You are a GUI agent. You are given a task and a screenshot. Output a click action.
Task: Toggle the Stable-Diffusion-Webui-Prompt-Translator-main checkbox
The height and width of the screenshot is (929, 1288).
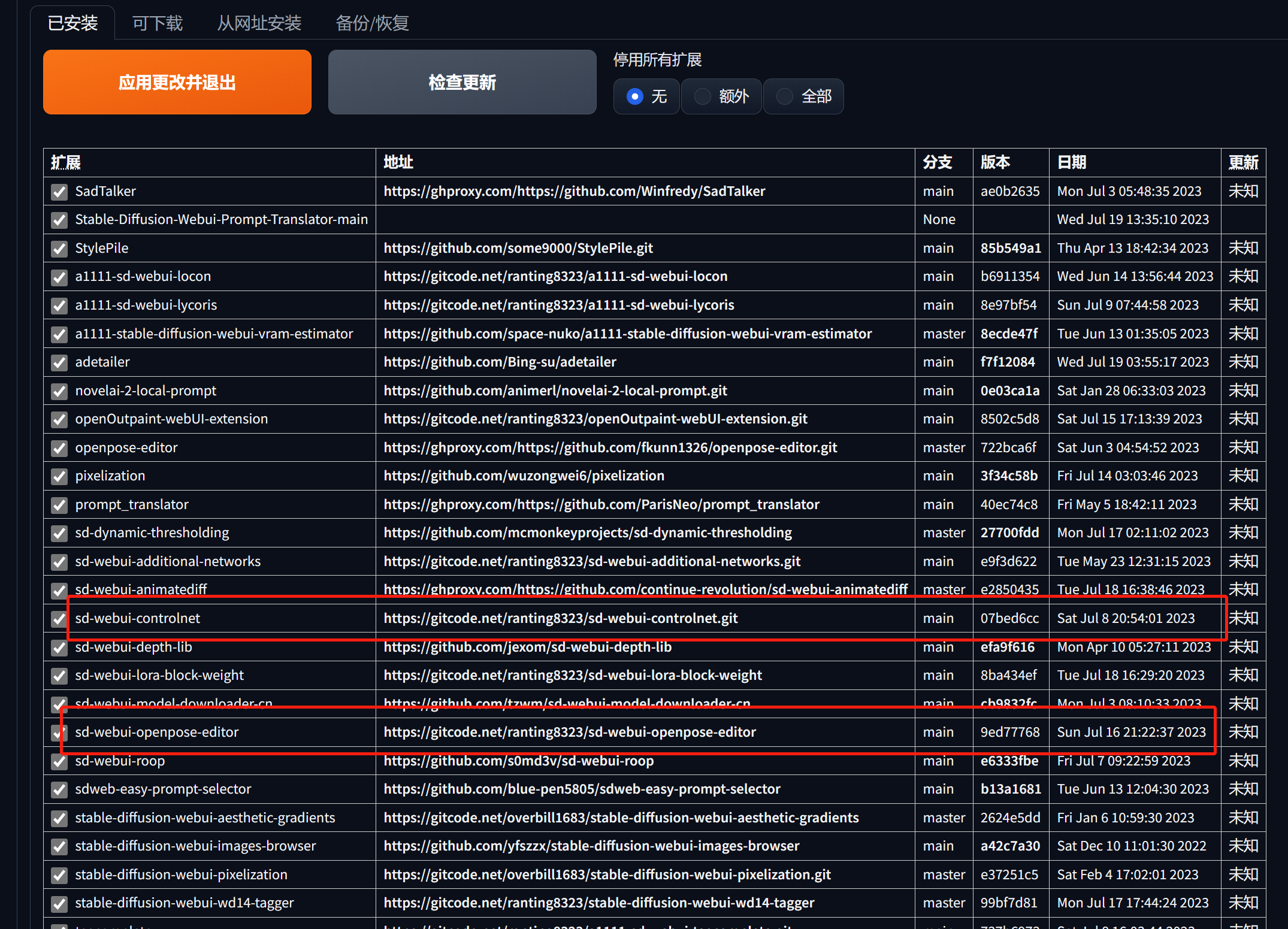(59, 220)
